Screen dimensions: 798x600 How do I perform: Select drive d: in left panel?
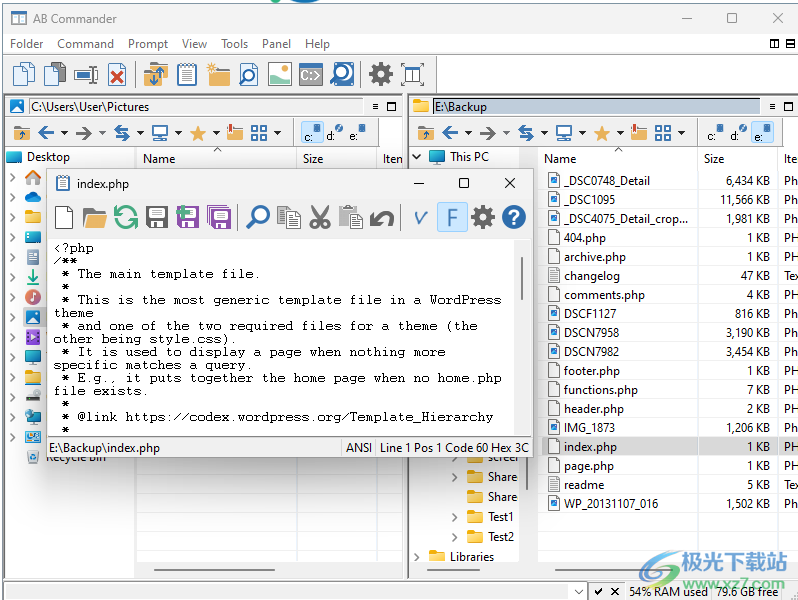coord(334,133)
